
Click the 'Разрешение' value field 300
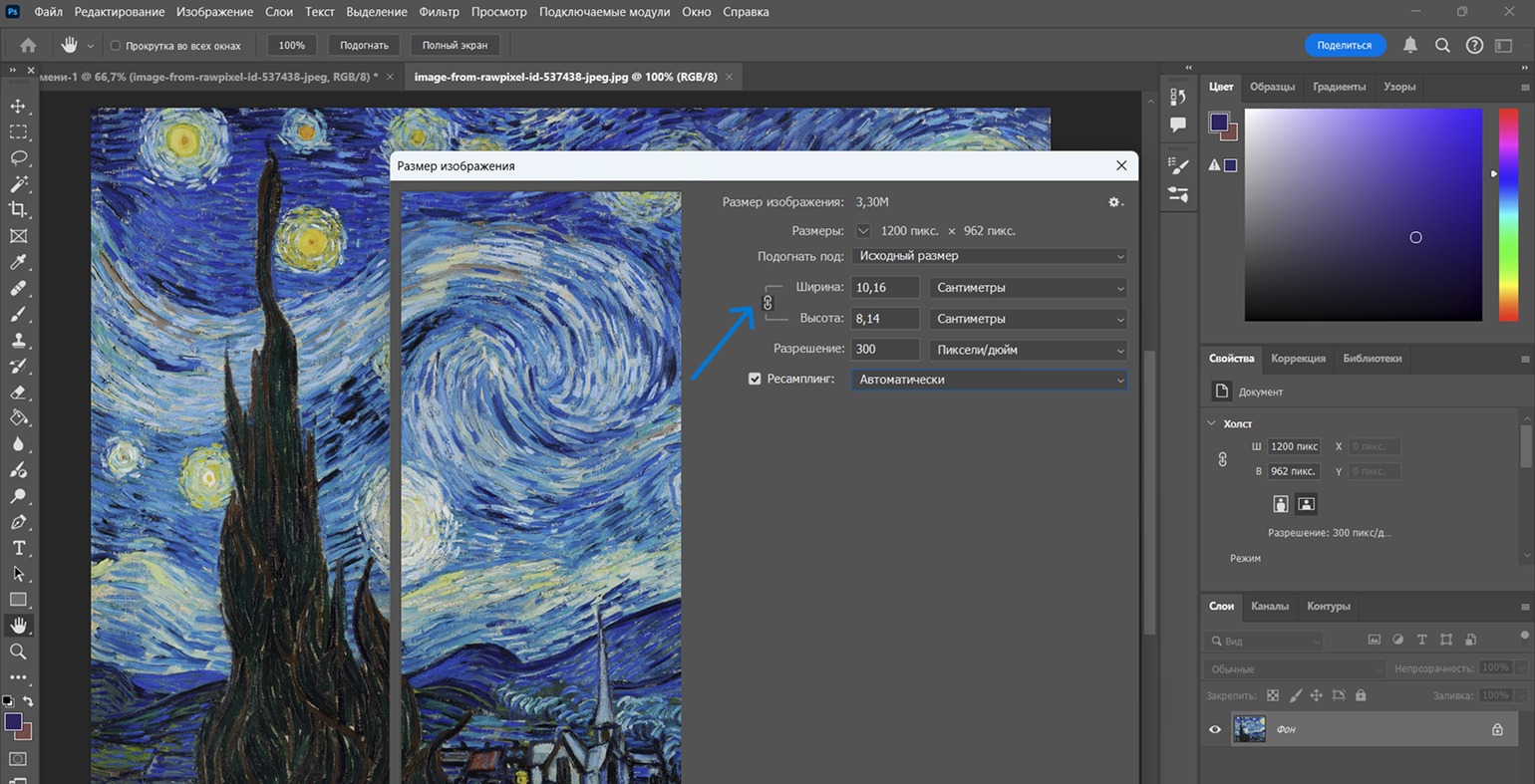pos(885,350)
